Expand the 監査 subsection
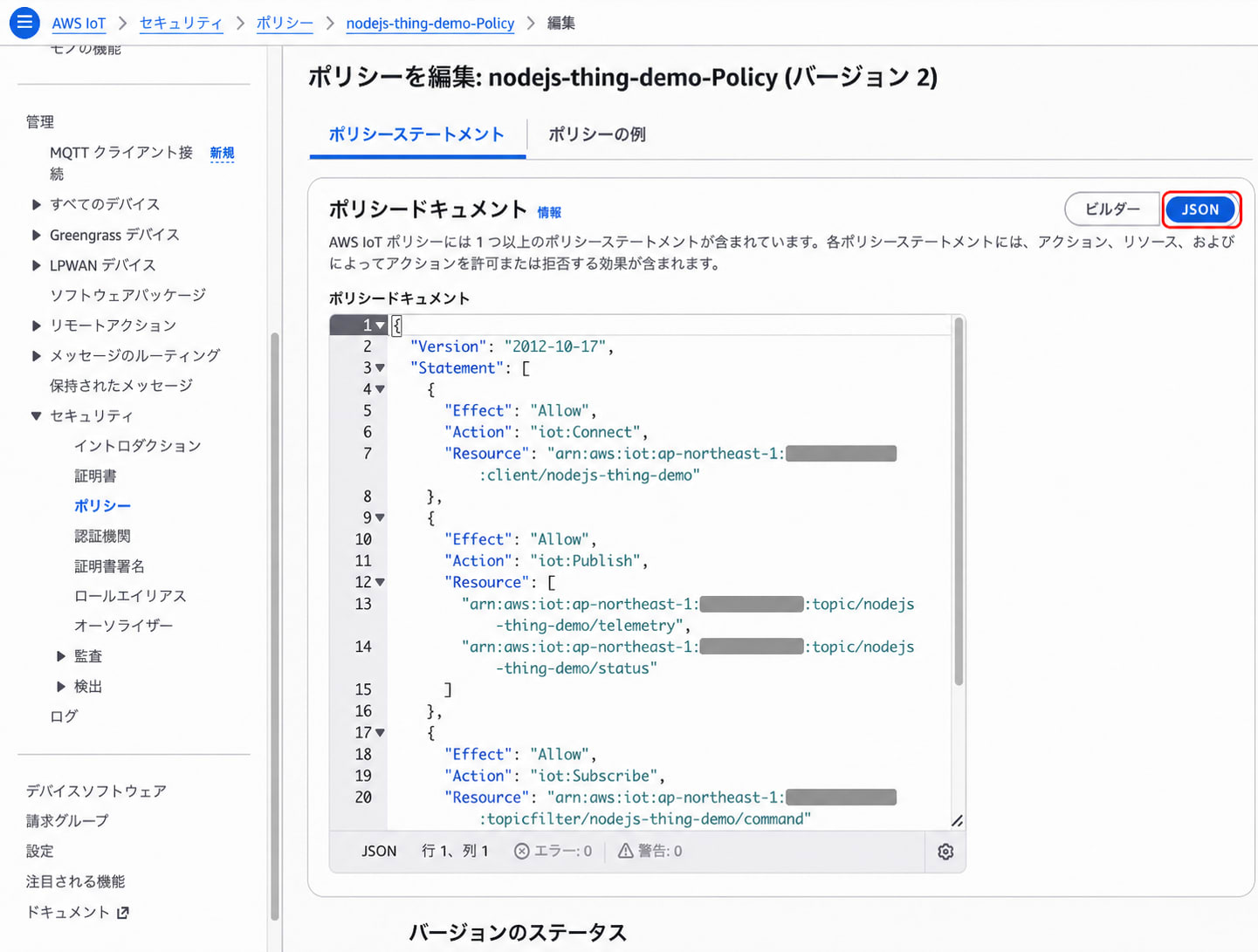This screenshot has height=952, width=1258. coord(60,656)
